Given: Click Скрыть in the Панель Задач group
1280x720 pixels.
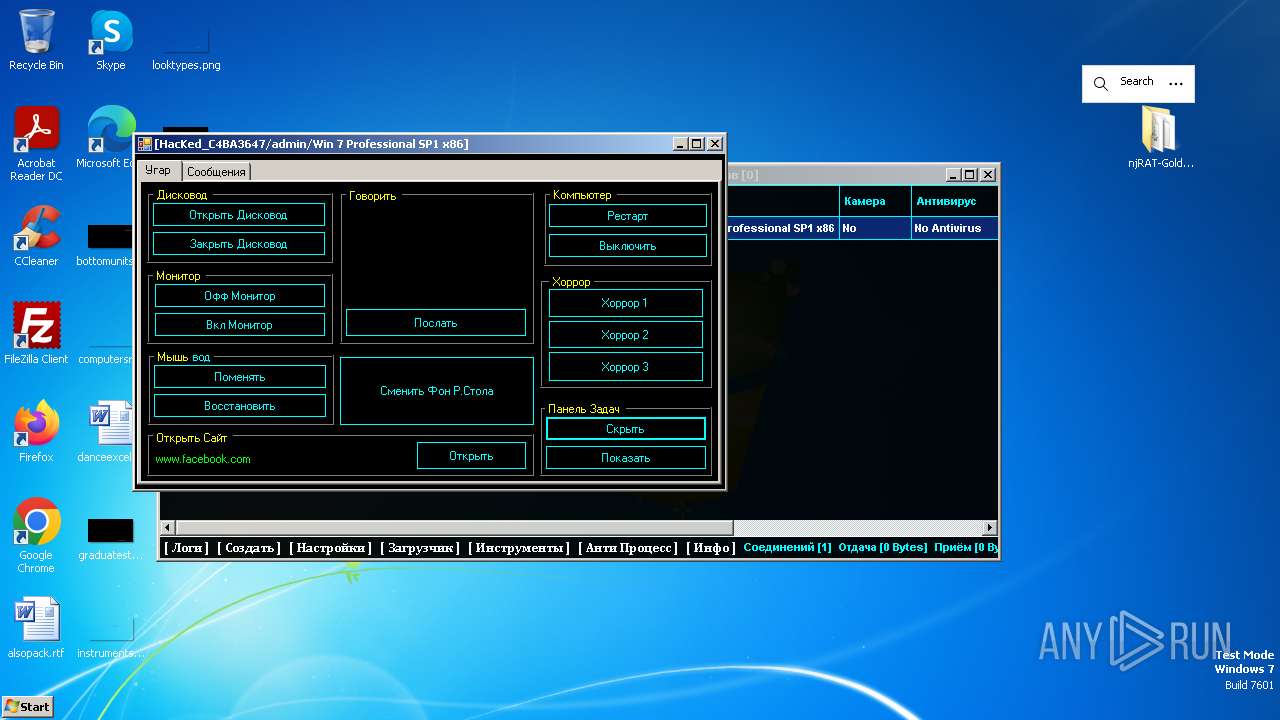Looking at the screenshot, I should tap(626, 429).
